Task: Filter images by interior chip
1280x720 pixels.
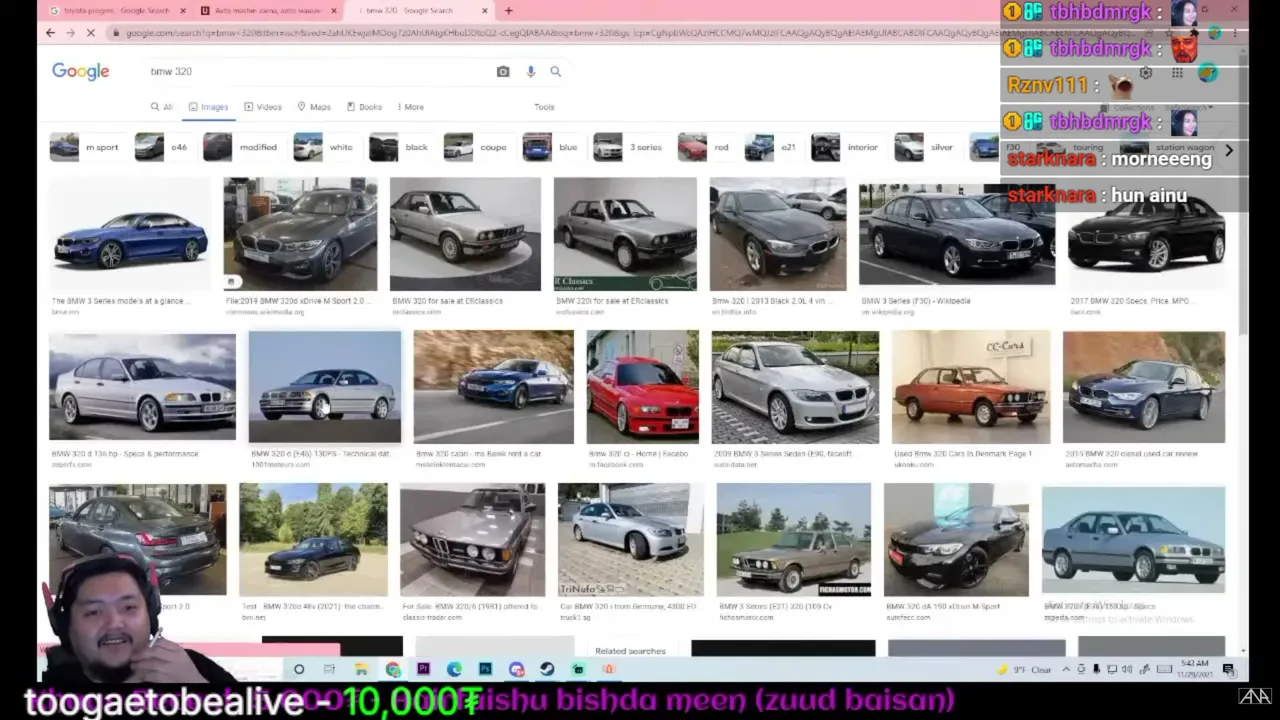Action: point(846,147)
